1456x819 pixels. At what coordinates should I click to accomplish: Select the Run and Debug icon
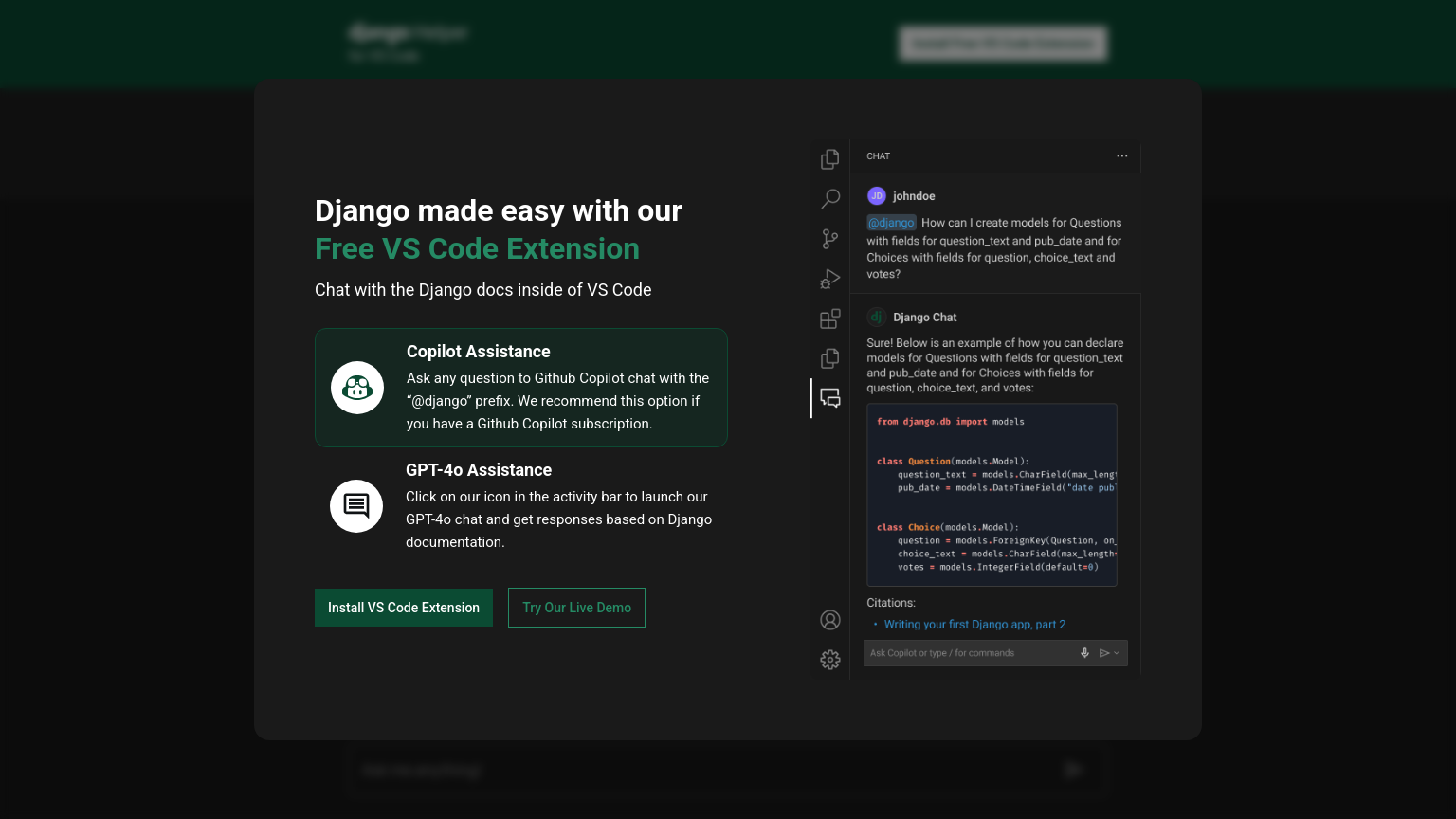point(829,279)
